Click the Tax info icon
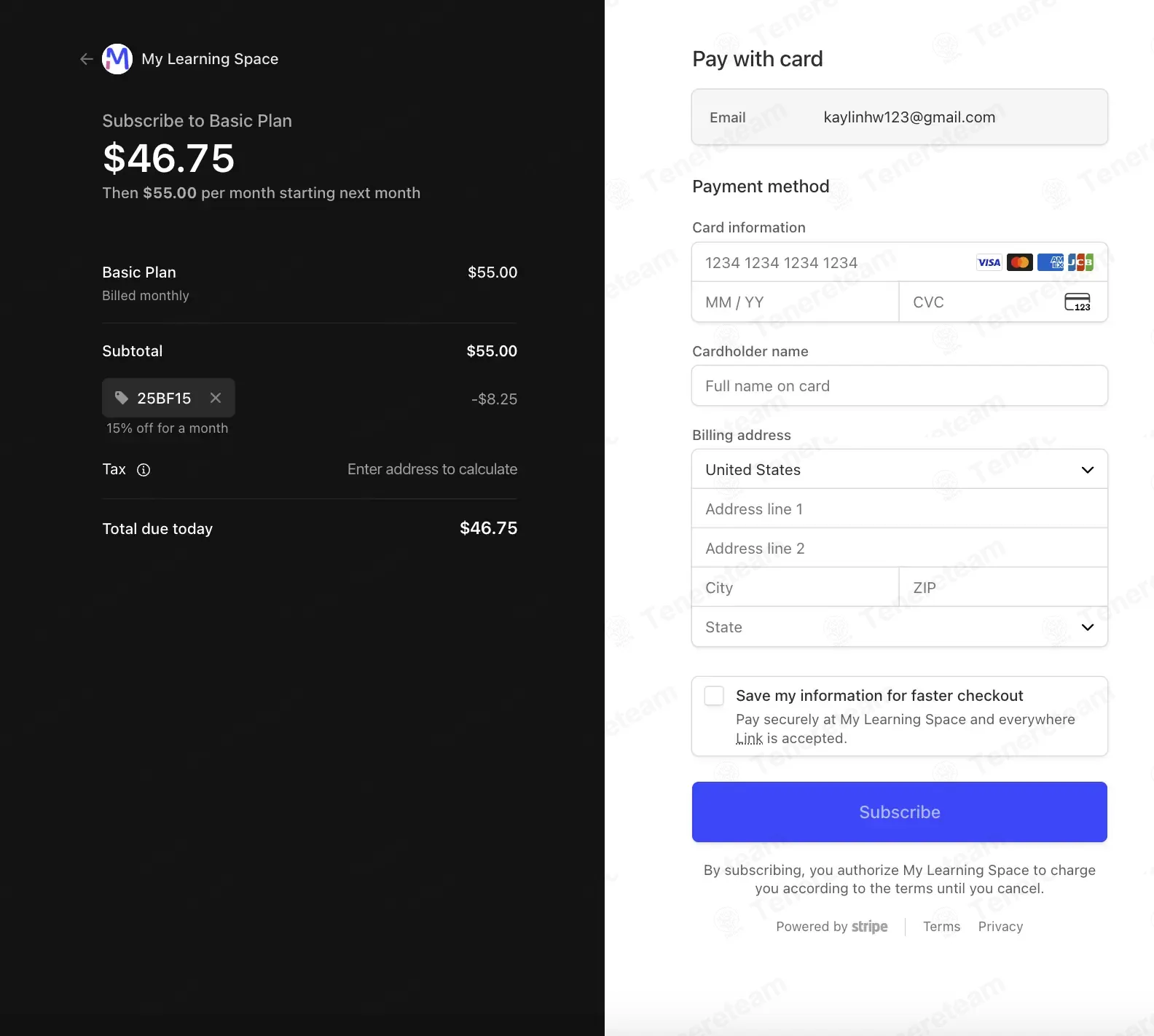This screenshot has width=1154, height=1036. click(x=144, y=470)
